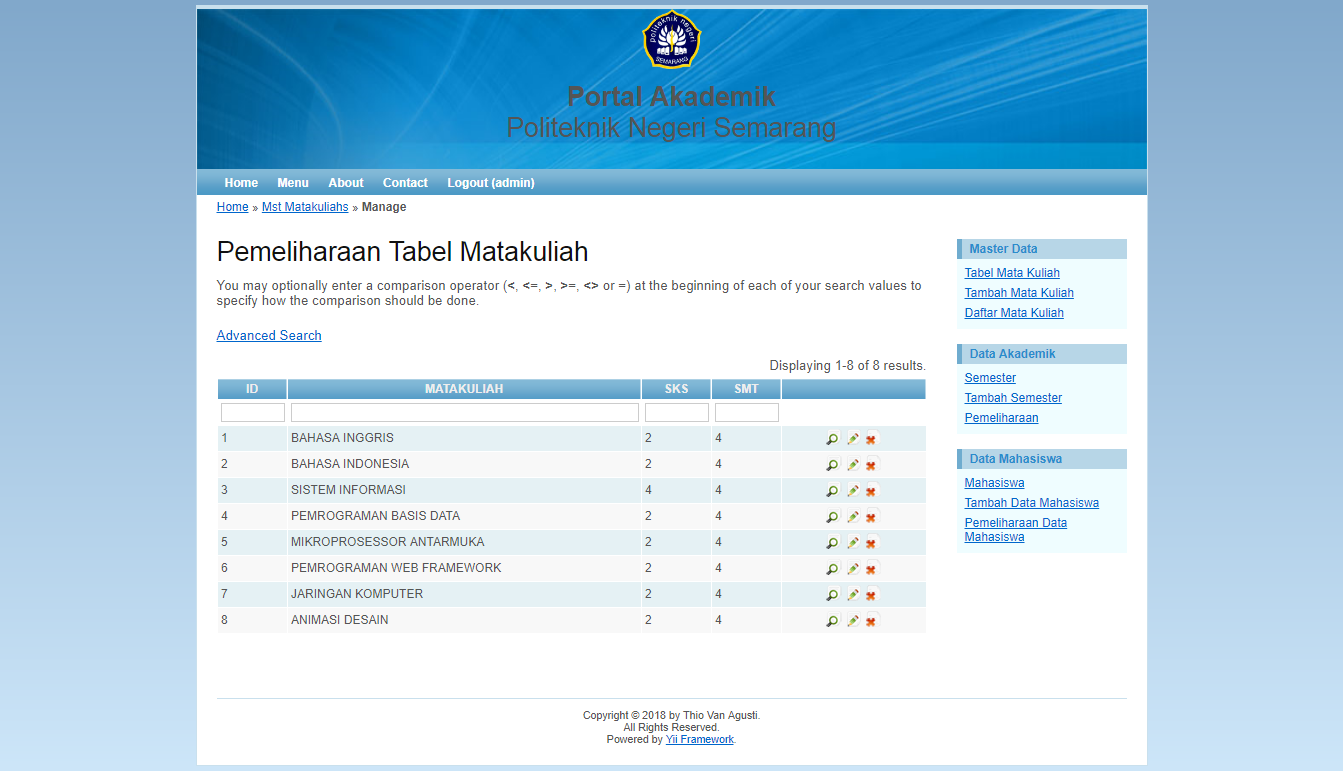Image resolution: width=1343 pixels, height=771 pixels.
Task: Open Semester link under Data Akademik
Action: pos(990,378)
